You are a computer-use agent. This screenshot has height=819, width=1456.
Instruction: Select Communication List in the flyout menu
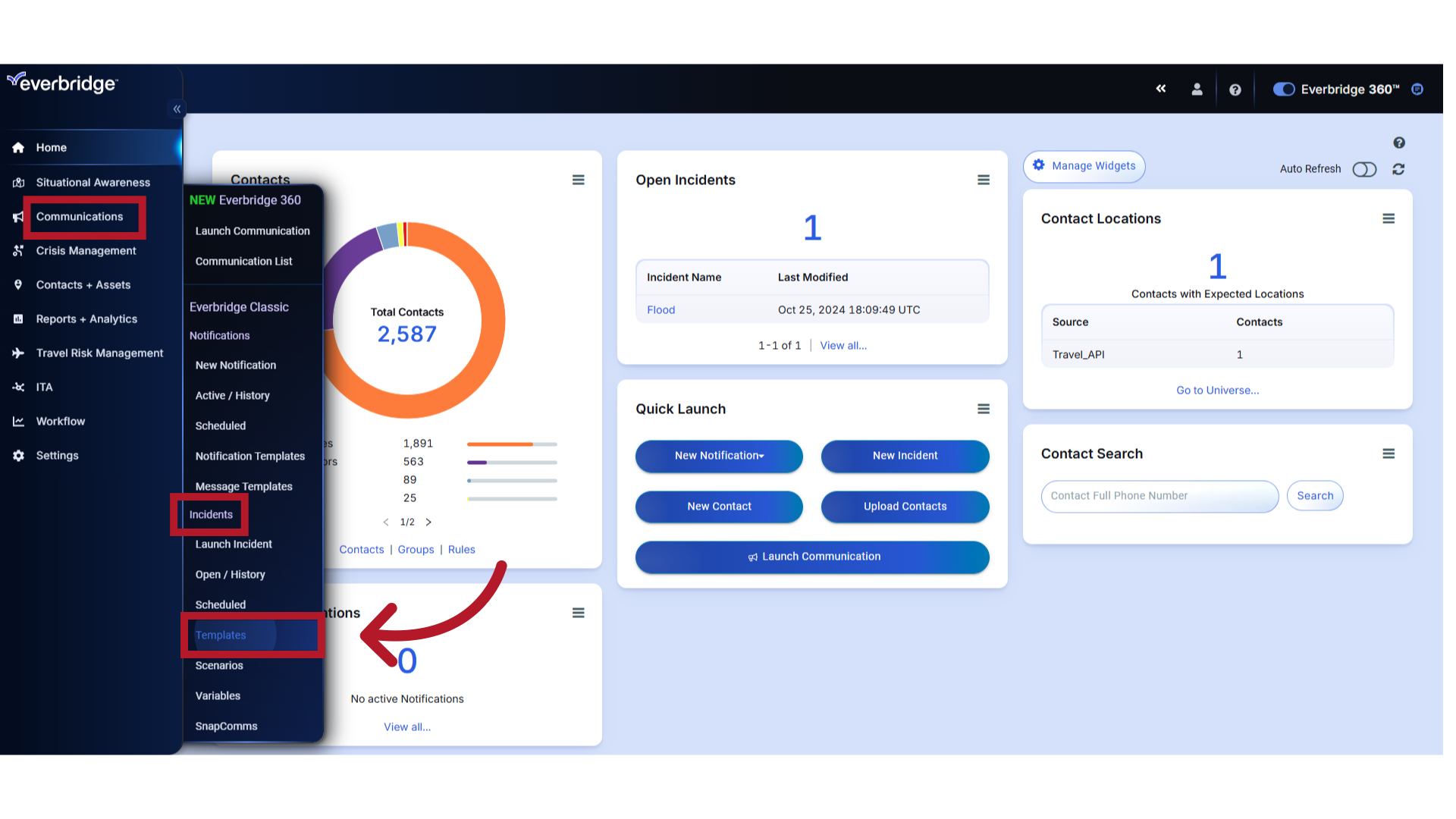243,262
